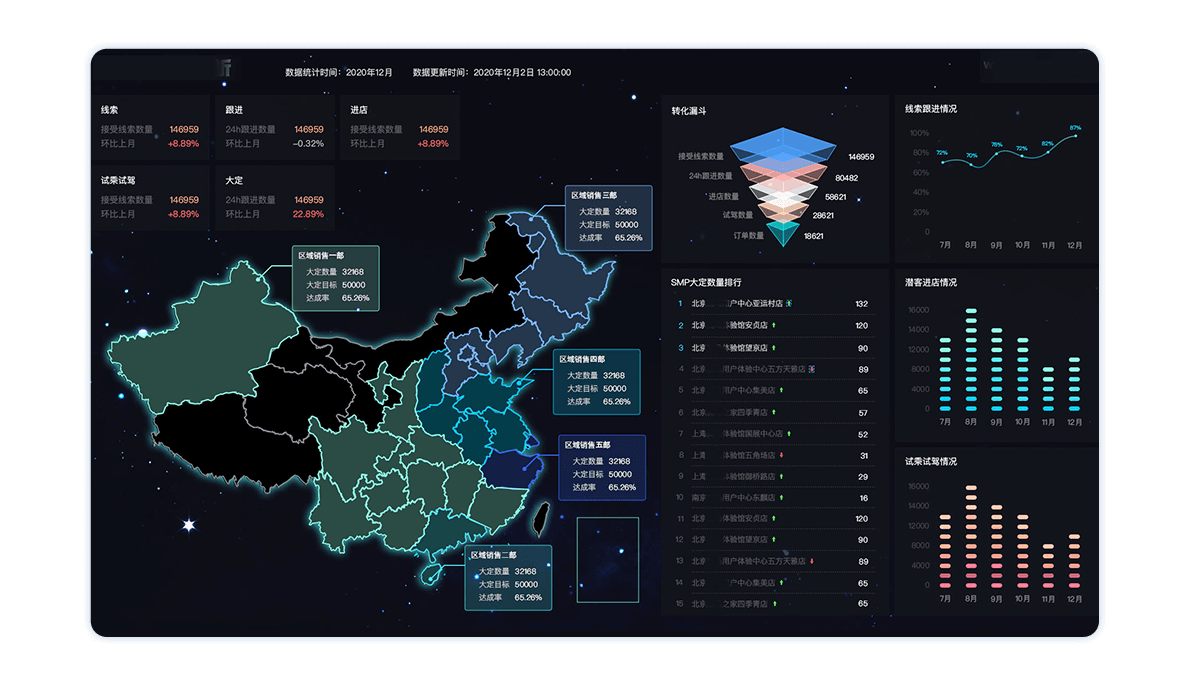Viewport: 1190px width, 686px height.
Task: Click the red down arrow in rank 8 row
Action: 781,455
